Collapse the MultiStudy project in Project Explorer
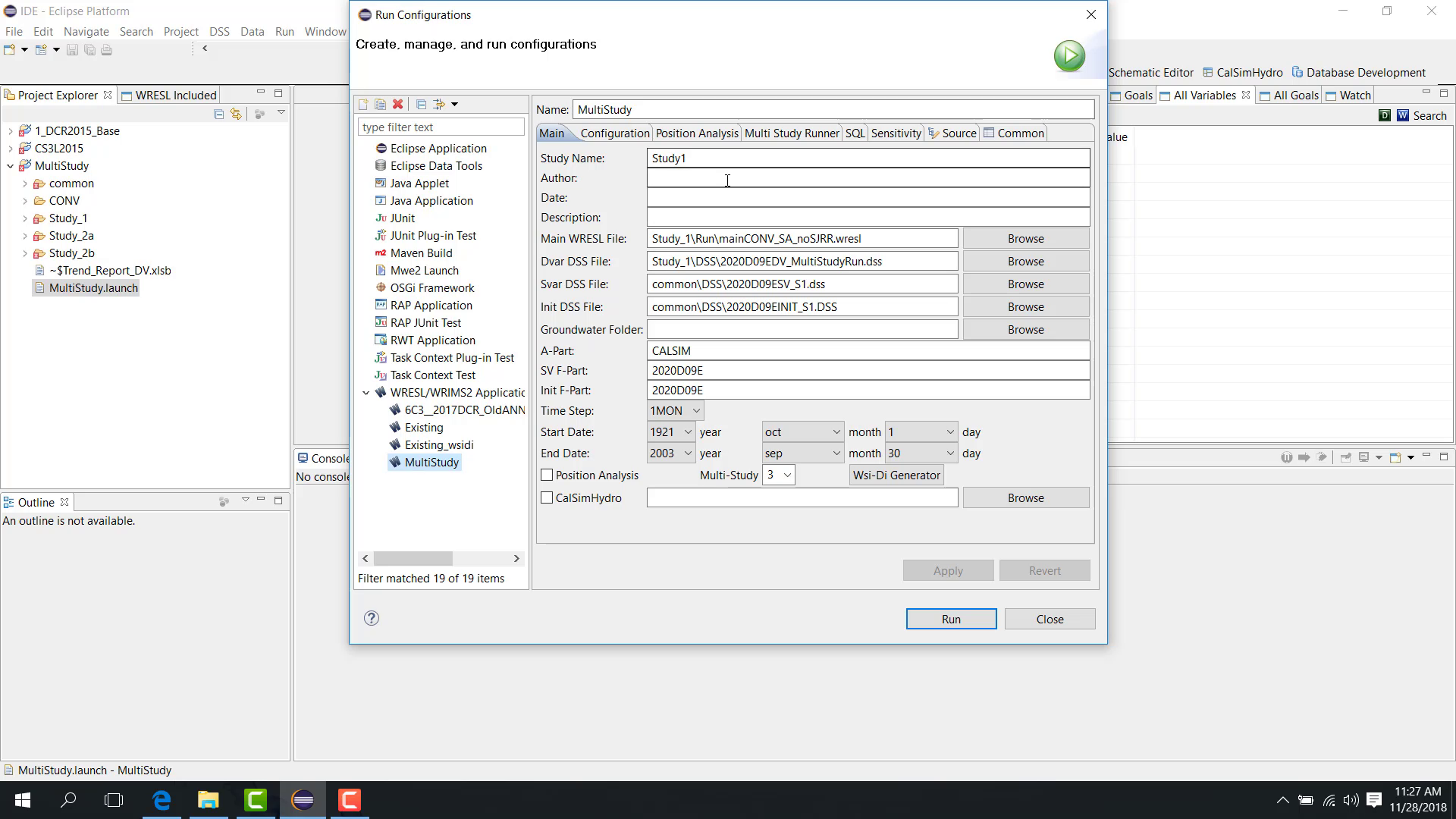The width and height of the screenshot is (1456, 819). point(10,166)
